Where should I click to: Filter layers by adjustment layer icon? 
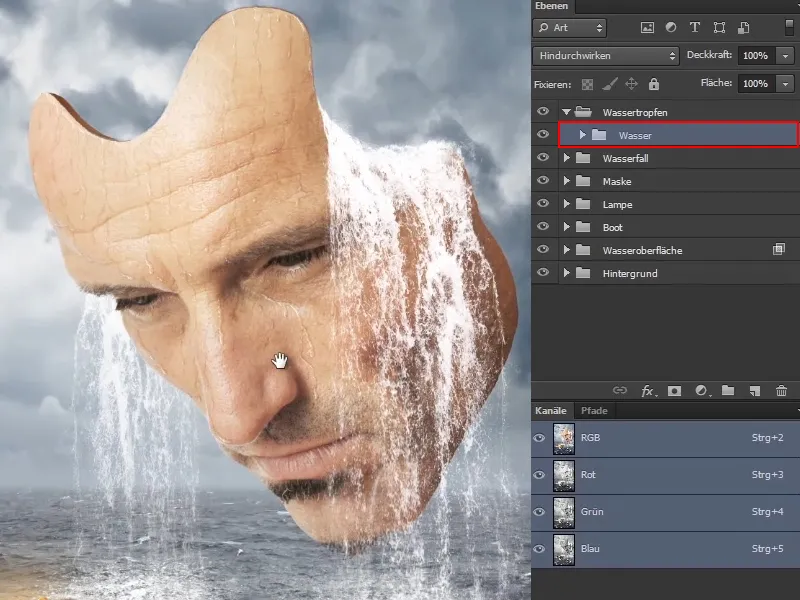tap(671, 28)
